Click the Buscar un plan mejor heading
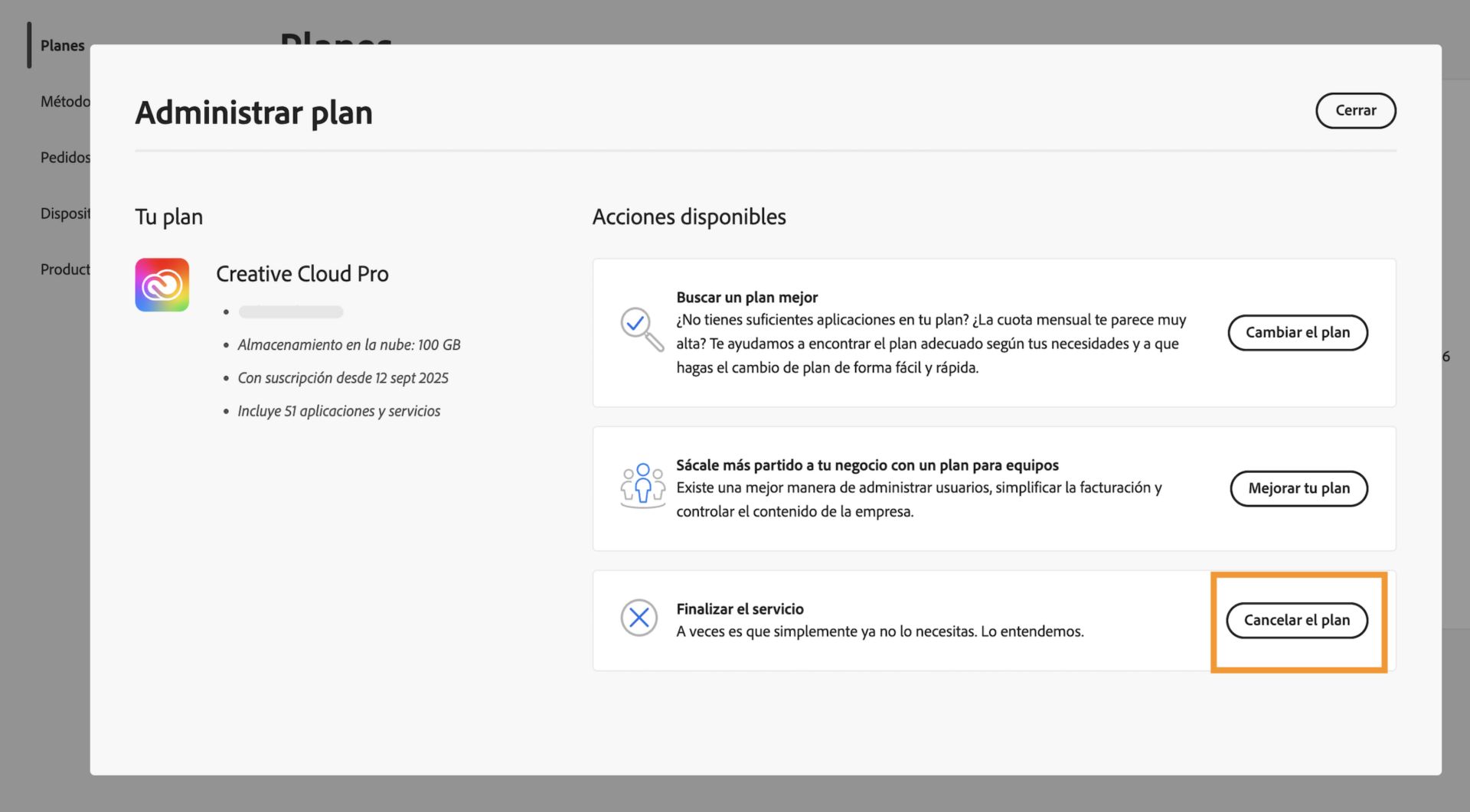Screen dimensions: 1470x812 click(746, 298)
